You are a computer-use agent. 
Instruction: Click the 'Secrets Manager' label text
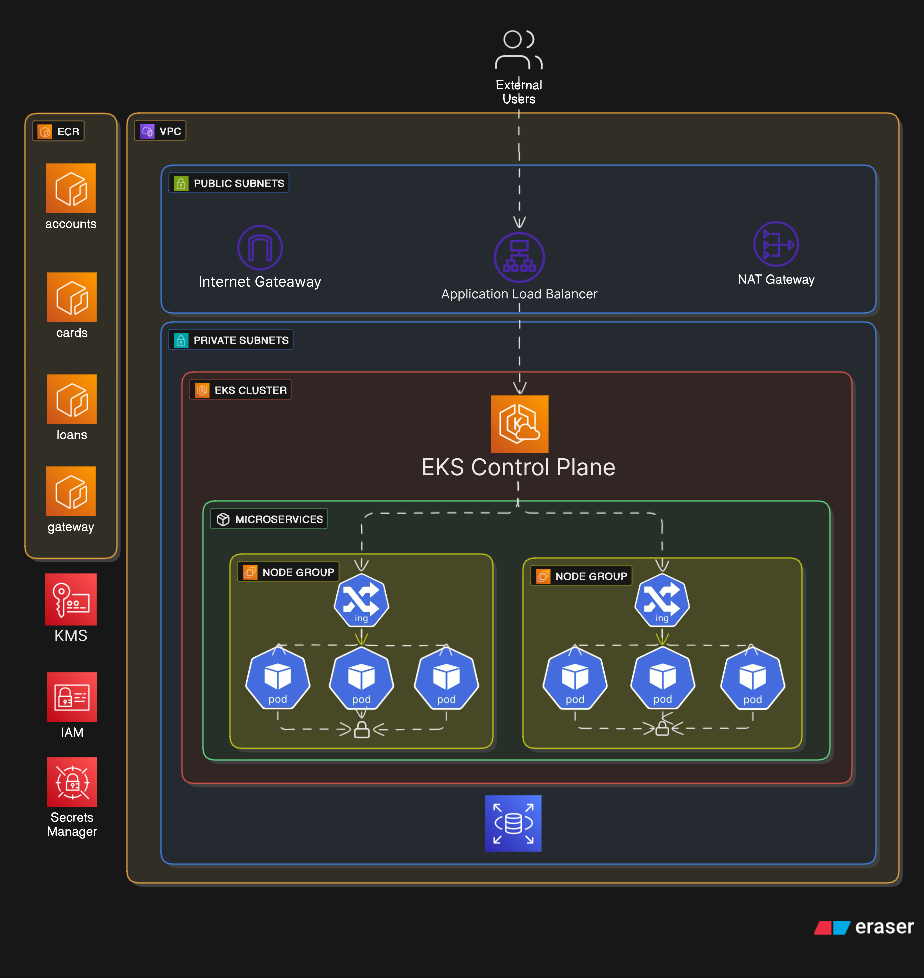pyautogui.click(x=72, y=825)
